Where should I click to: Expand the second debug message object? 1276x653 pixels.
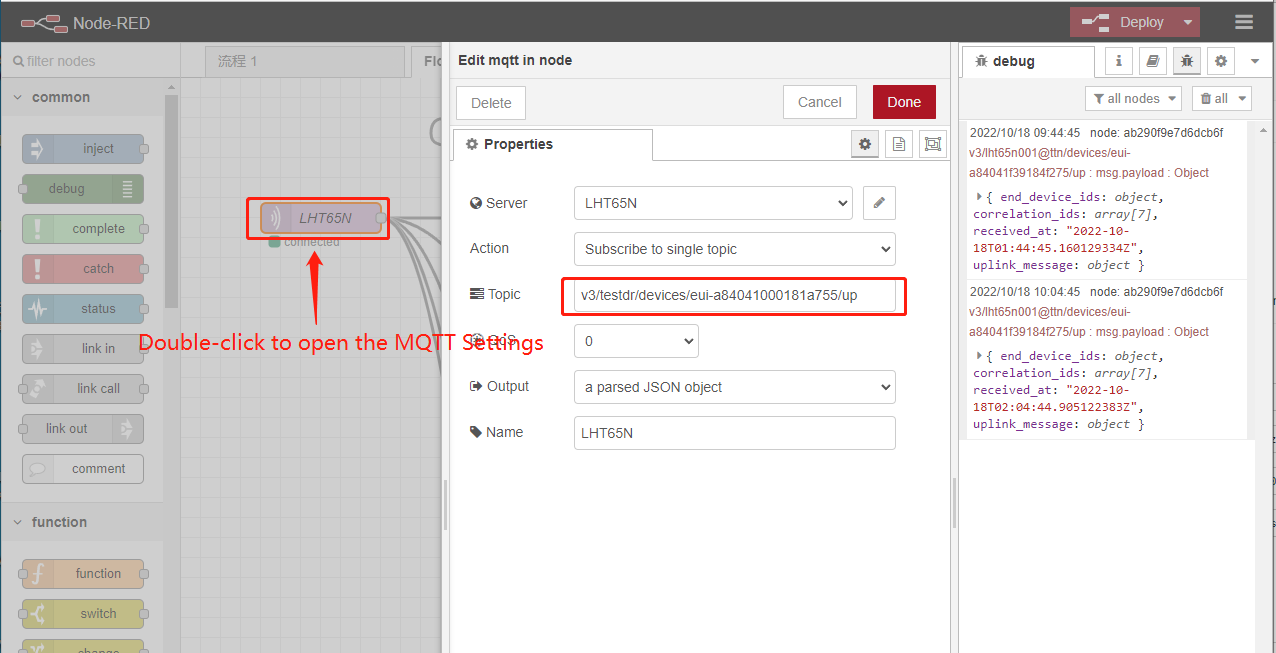pos(980,356)
